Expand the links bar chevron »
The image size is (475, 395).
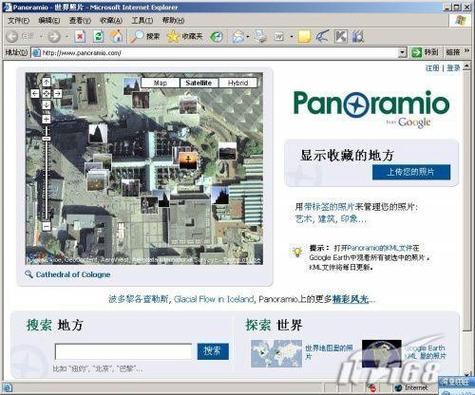[x=466, y=51]
